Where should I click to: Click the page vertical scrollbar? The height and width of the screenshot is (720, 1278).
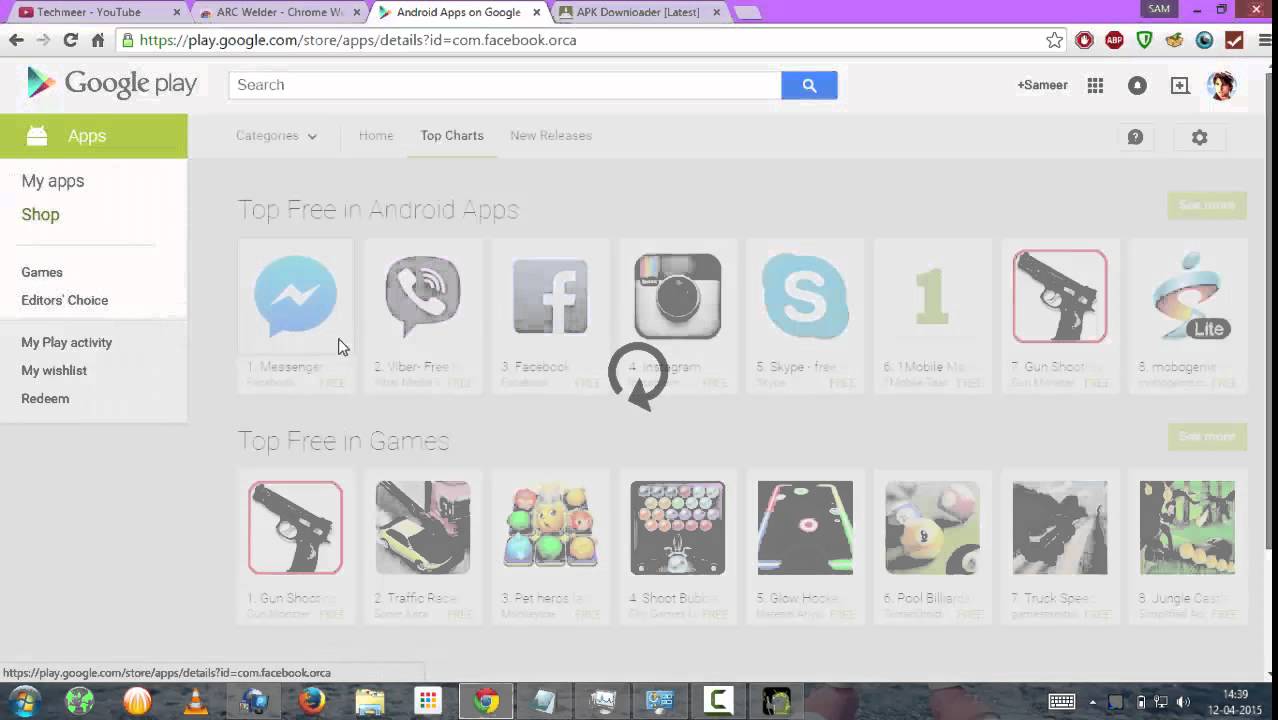coord(1270,310)
